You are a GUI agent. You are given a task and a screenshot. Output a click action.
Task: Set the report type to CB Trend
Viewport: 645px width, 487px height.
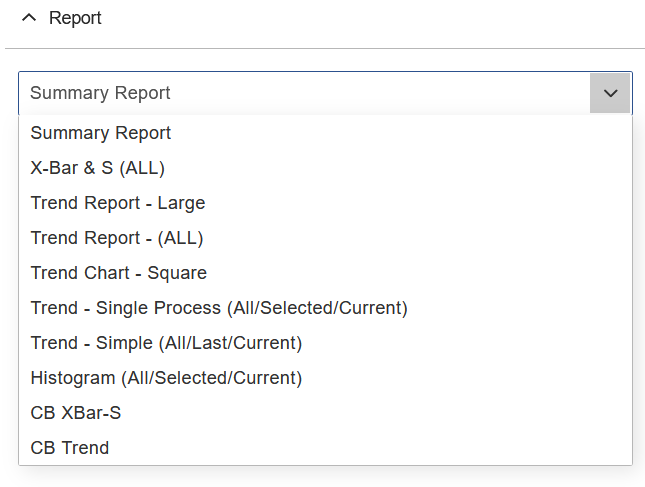70,448
